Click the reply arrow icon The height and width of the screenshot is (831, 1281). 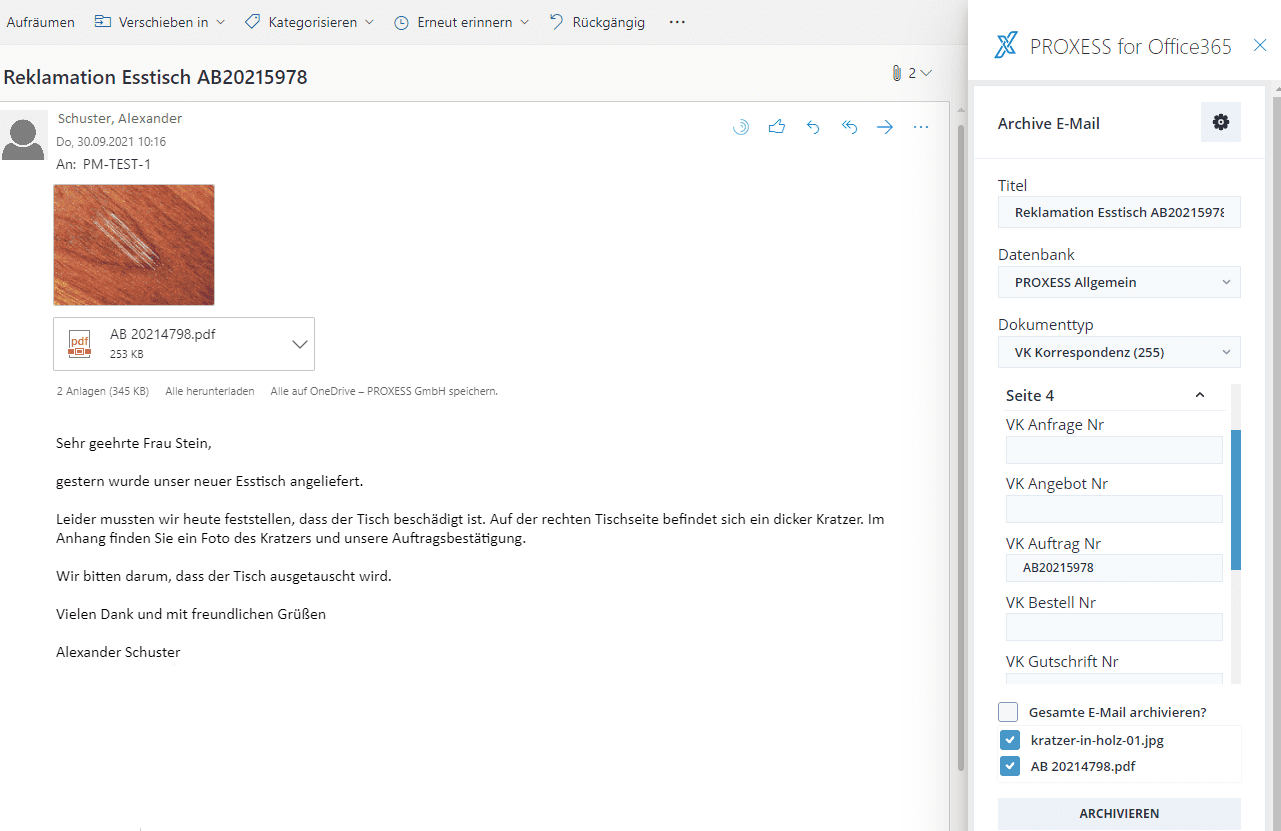pos(813,127)
